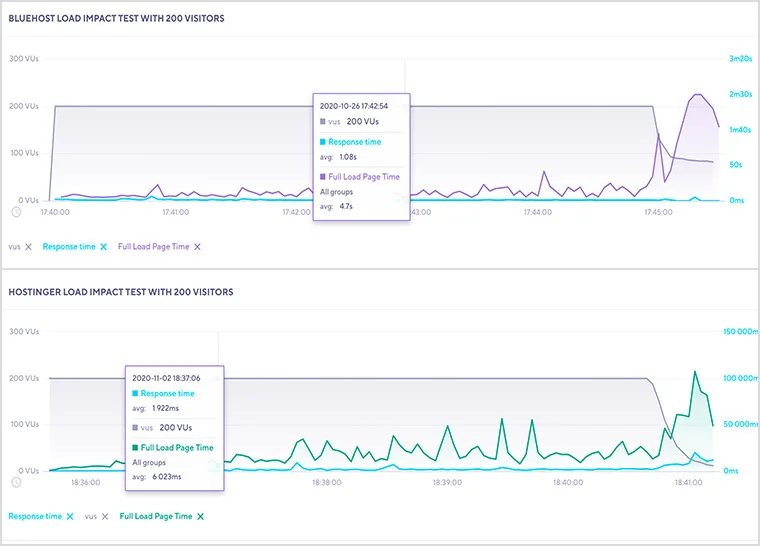Click the 17:45:00 time label on the Bluehost axis
The height and width of the screenshot is (546, 760).
[x=658, y=212]
